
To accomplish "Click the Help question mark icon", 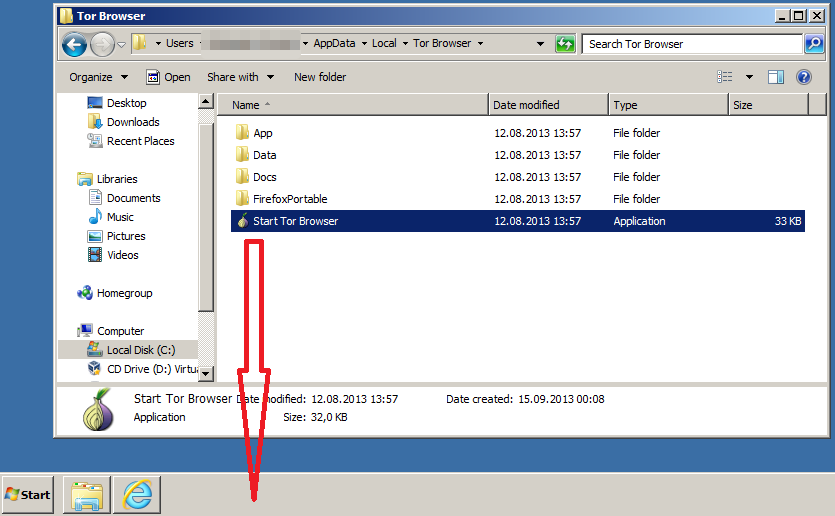I will point(803,77).
